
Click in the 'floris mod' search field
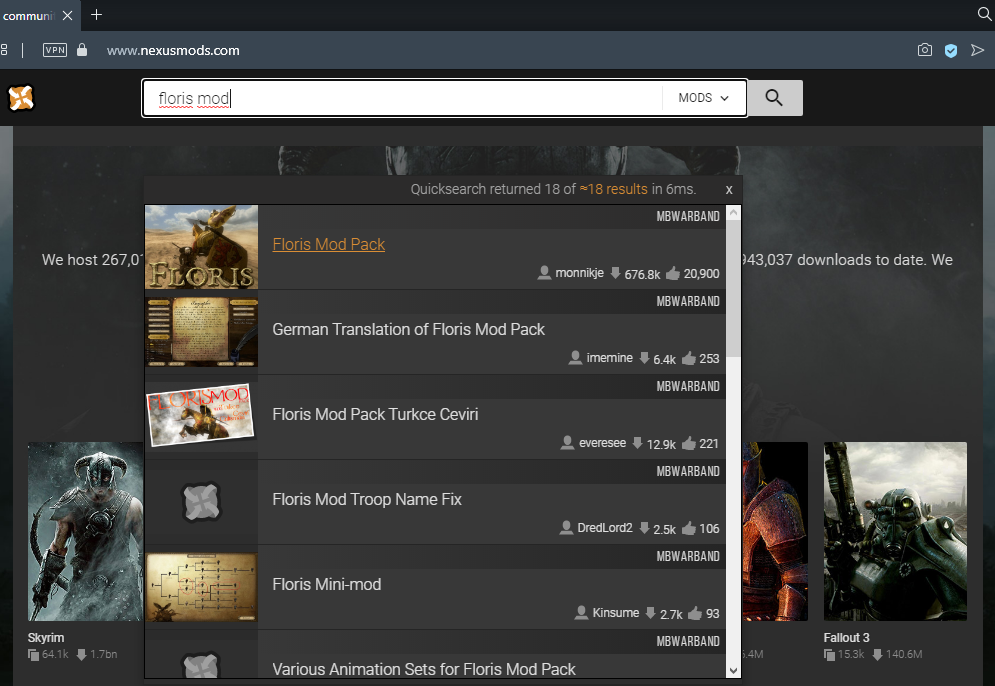coord(403,98)
